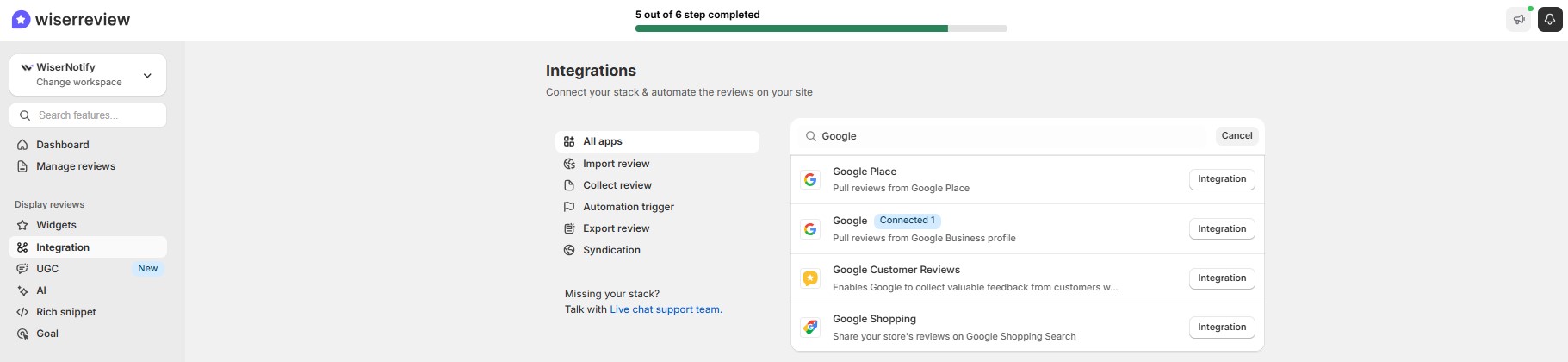Filter by Collect review category

657,185
